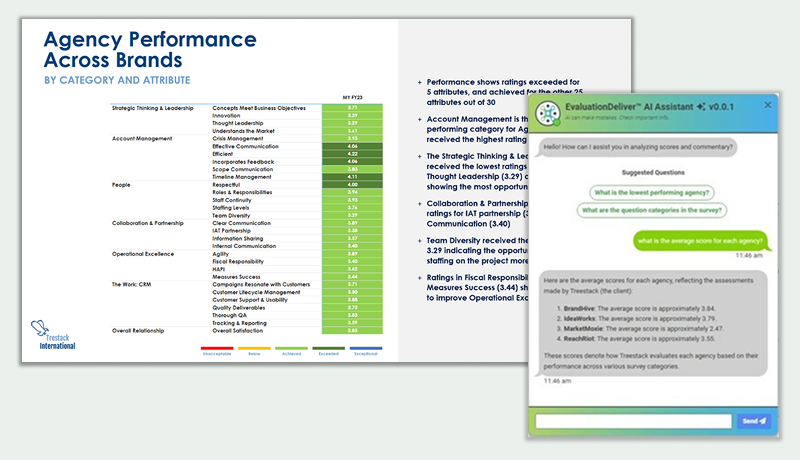The width and height of the screenshot is (800, 460).
Task: Select the green user message about average score
Action: [x=700, y=241]
